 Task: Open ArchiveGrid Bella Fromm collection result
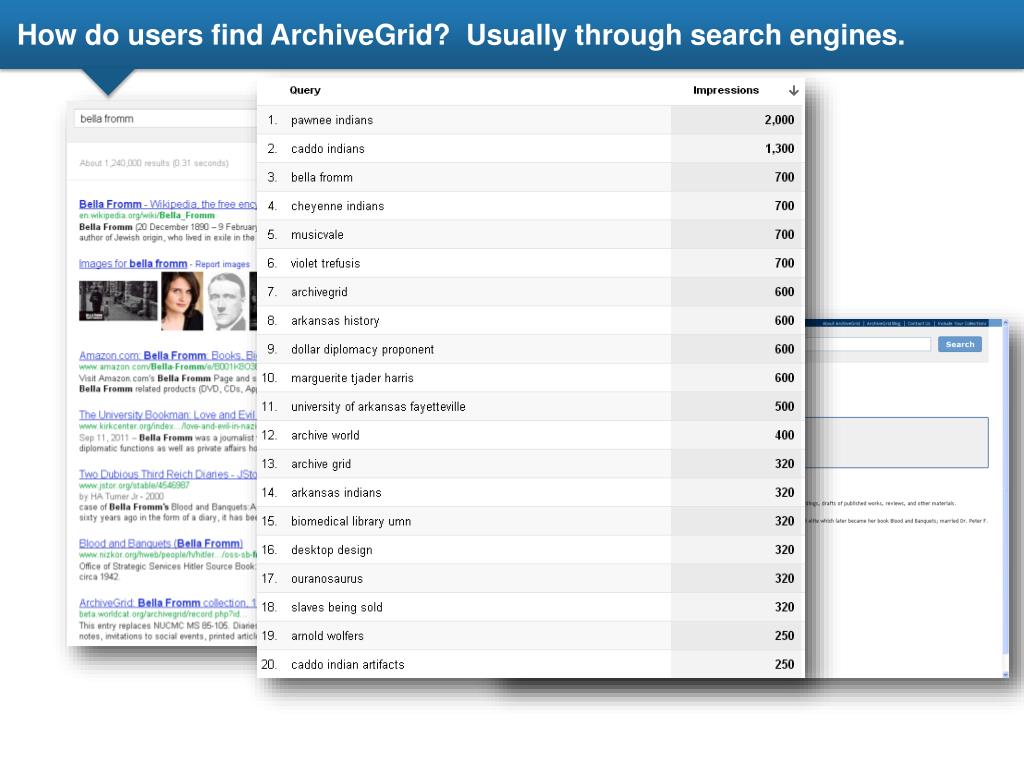(x=168, y=603)
